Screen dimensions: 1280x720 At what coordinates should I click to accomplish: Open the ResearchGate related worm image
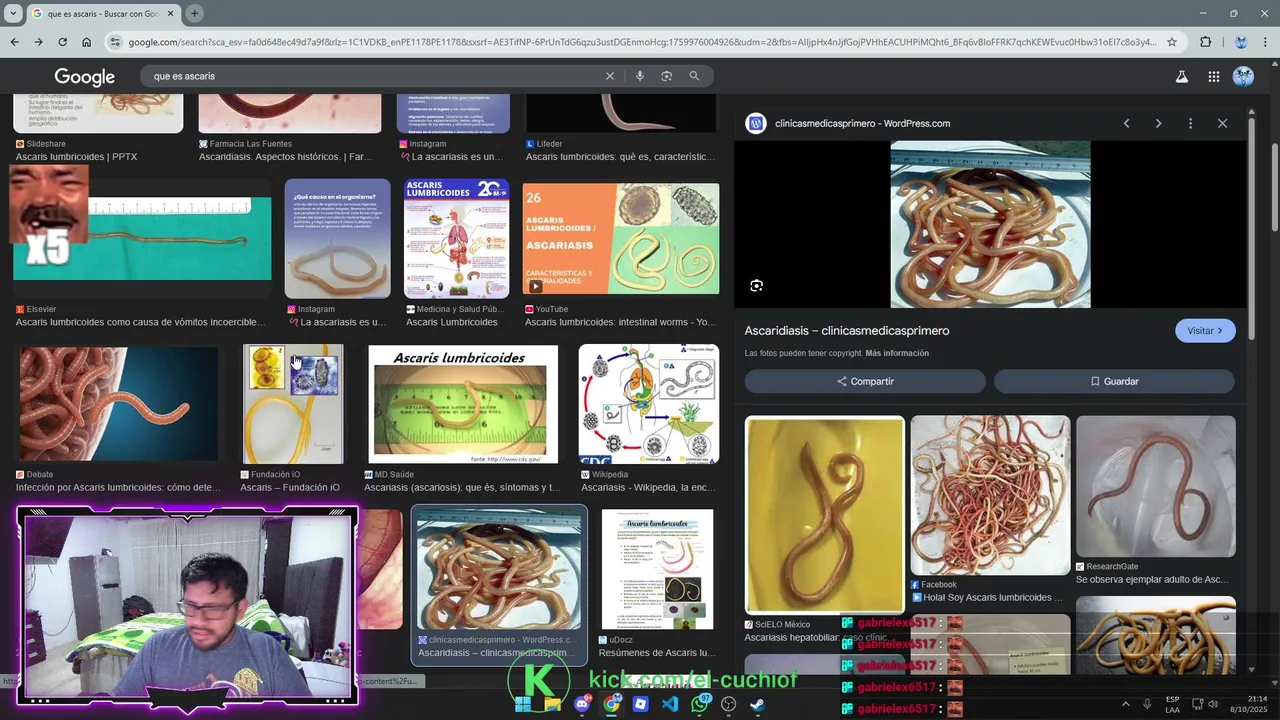click(x=1156, y=486)
